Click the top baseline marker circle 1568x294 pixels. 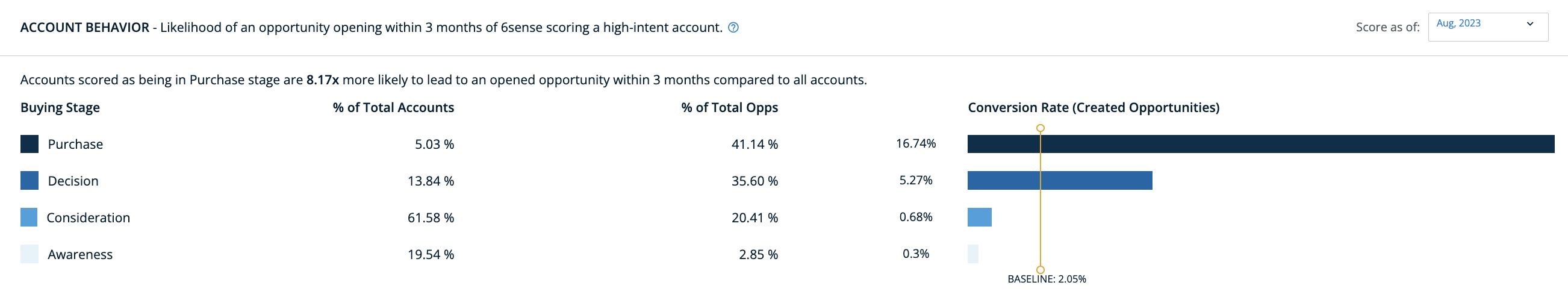click(1041, 128)
